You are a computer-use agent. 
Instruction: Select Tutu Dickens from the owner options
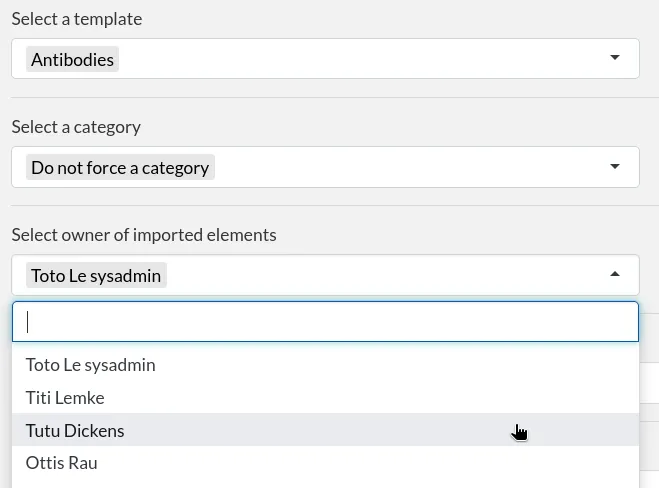point(325,430)
